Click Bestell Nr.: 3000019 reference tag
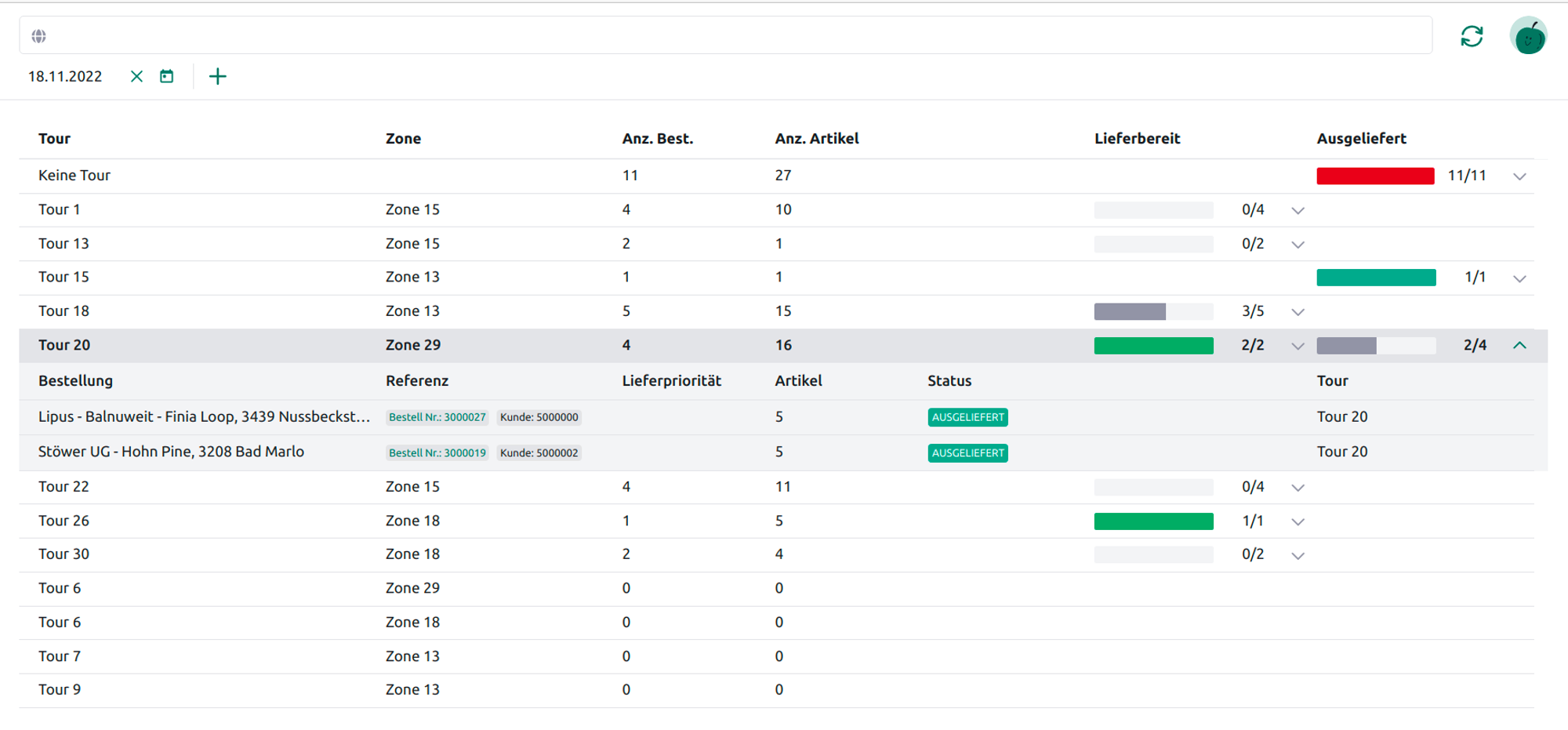This screenshot has width=1568, height=730. point(437,452)
